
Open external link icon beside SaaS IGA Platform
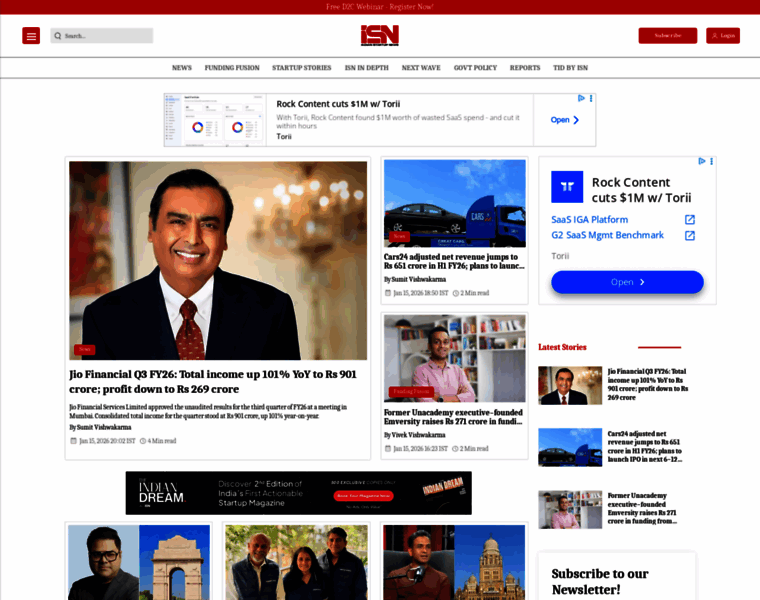tap(689, 220)
